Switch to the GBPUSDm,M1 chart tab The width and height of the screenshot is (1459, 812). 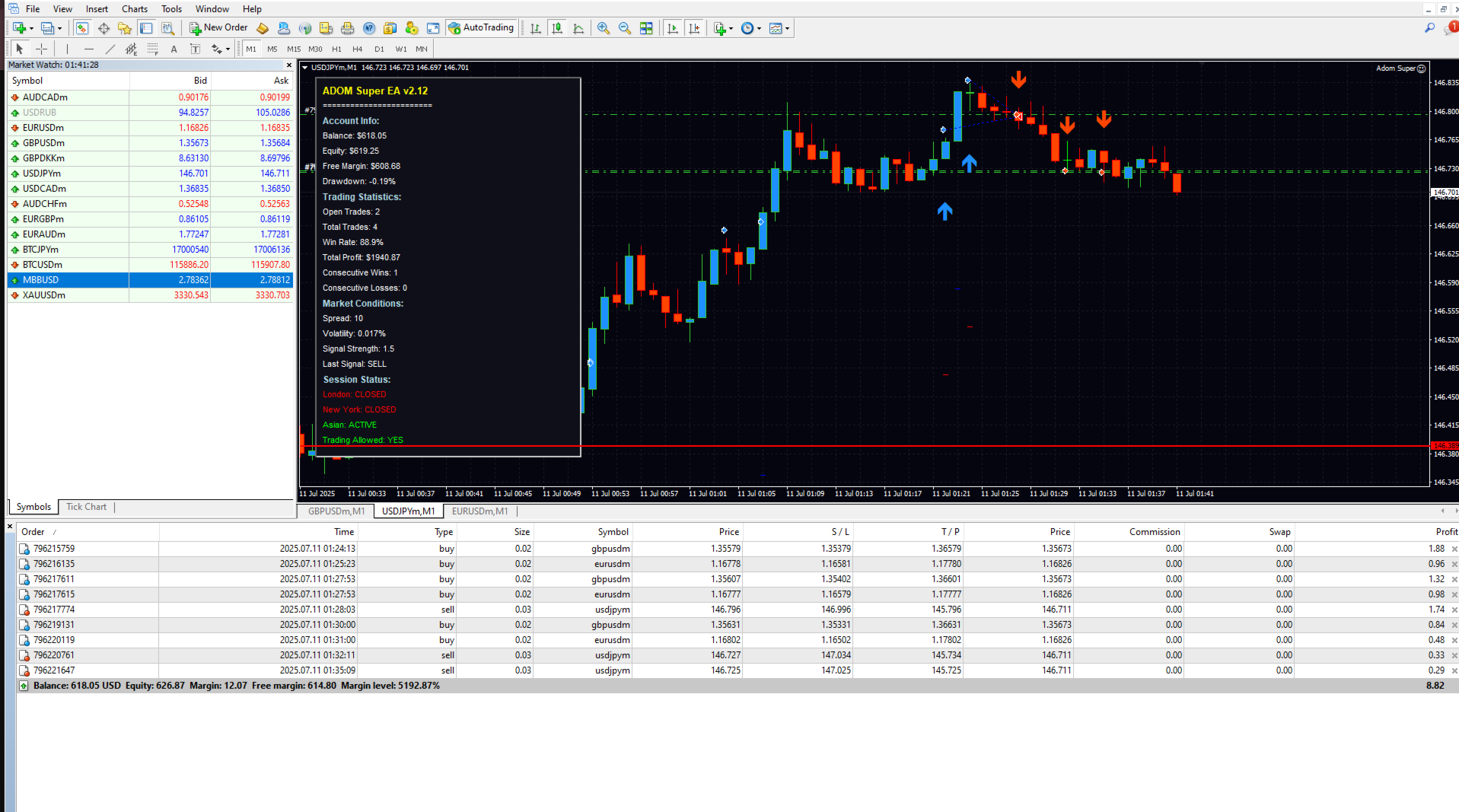336,511
